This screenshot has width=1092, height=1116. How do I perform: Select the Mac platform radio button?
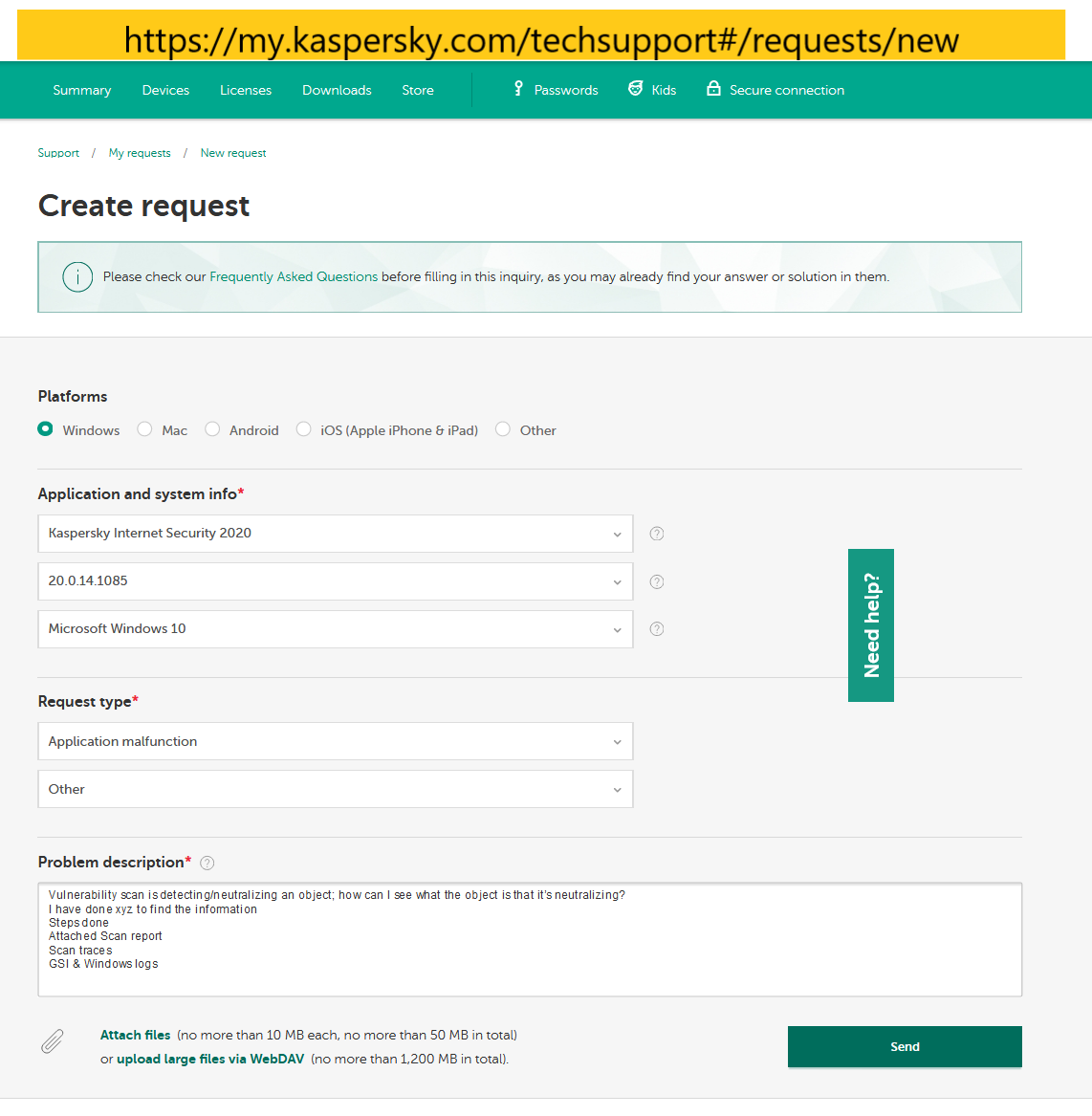[144, 429]
